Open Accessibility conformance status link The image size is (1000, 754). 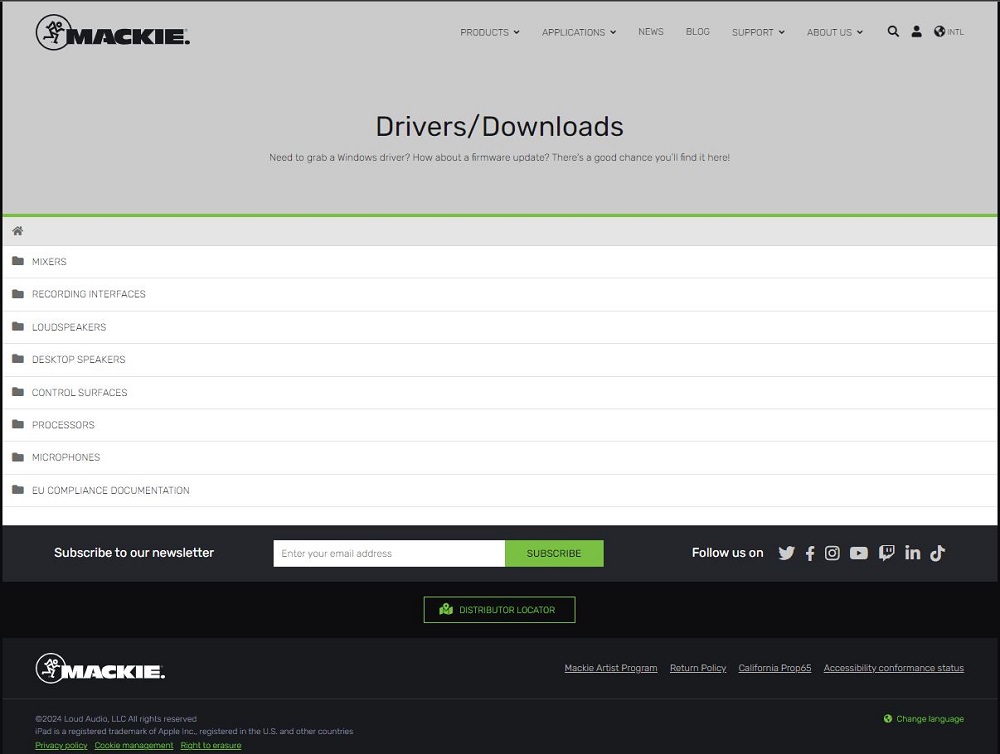pyautogui.click(x=893, y=668)
